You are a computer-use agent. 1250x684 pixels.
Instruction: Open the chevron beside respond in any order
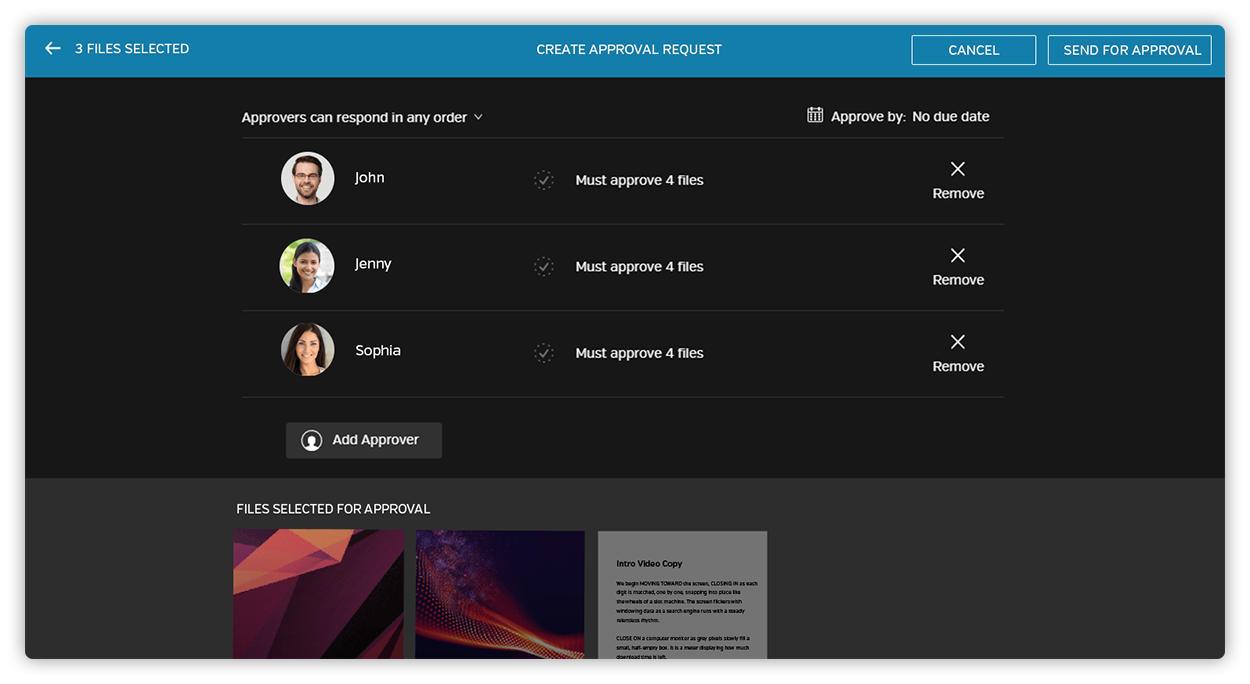[x=478, y=116]
